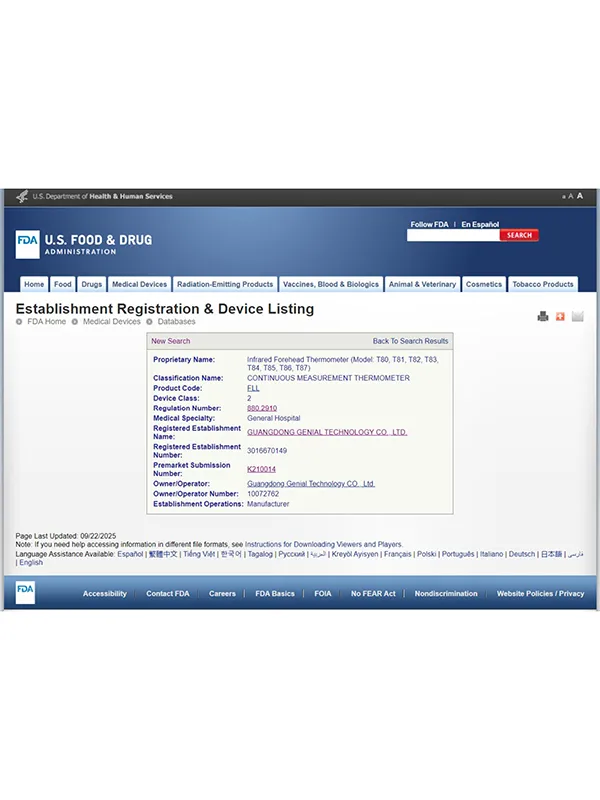Image resolution: width=600 pixels, height=800 pixels.
Task: Open the K210014 premarket submission link
Action: [261, 469]
